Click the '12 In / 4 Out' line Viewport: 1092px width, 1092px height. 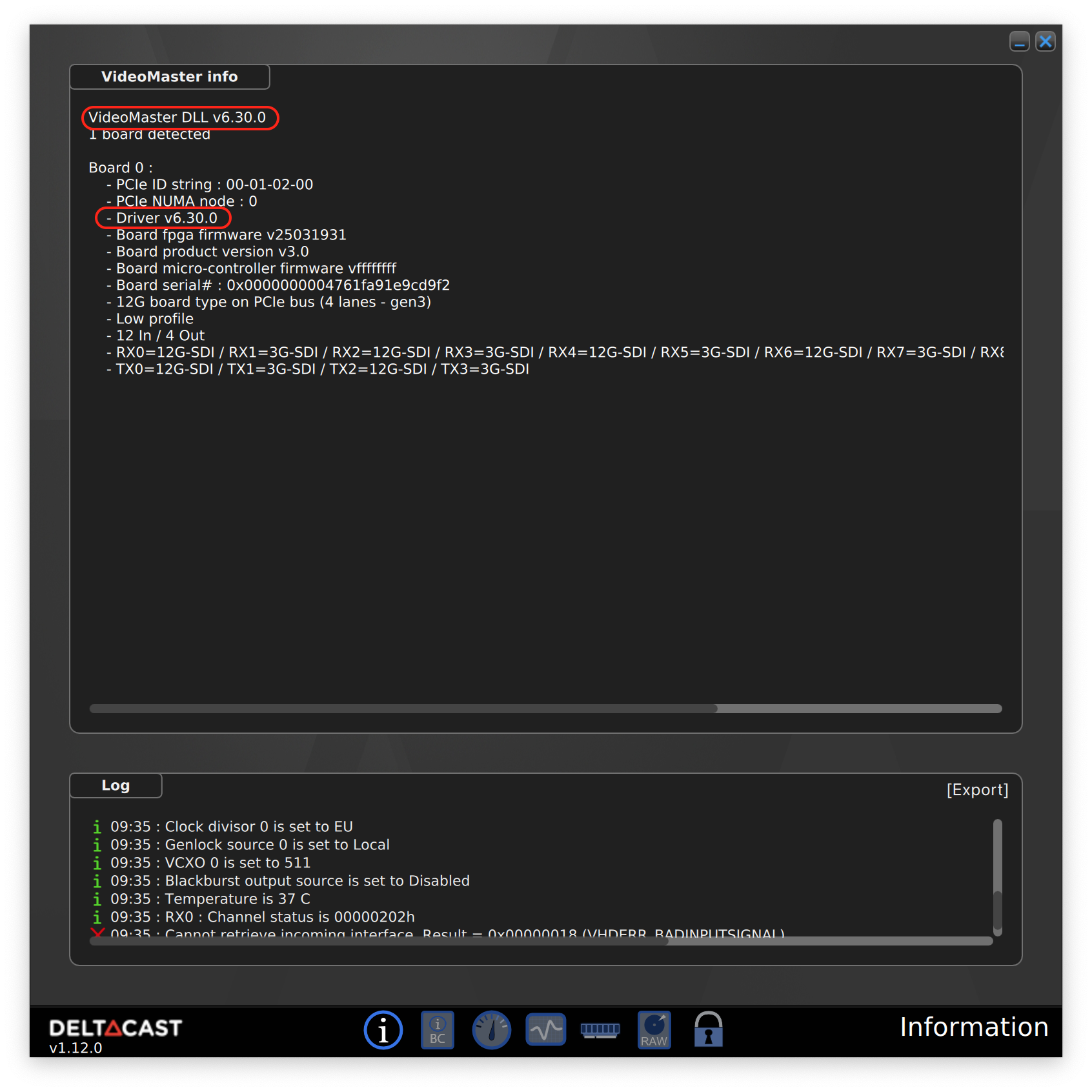(156, 336)
